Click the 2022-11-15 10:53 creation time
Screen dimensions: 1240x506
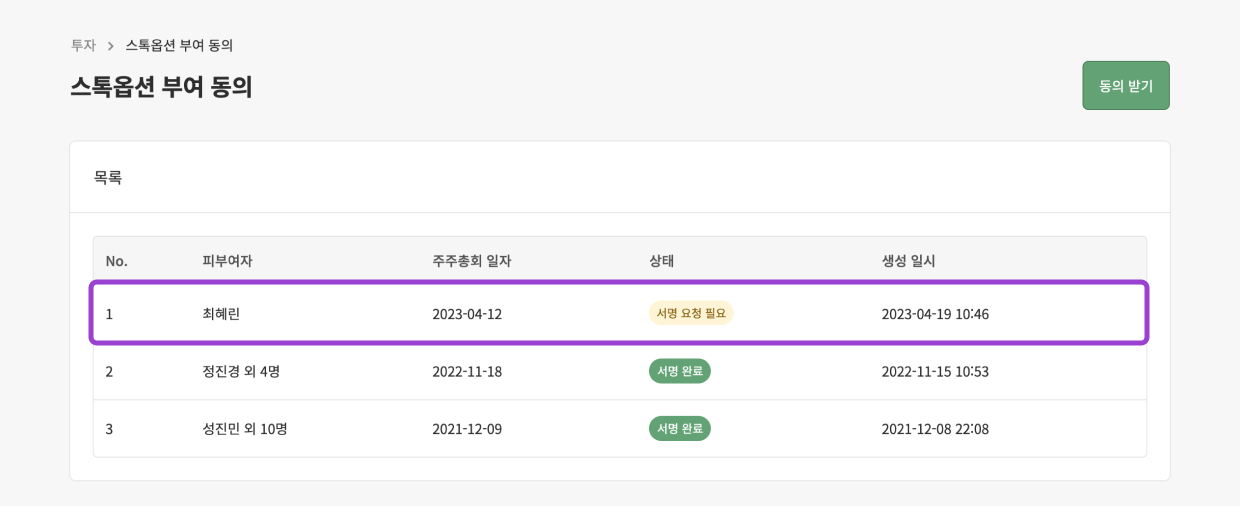click(935, 371)
